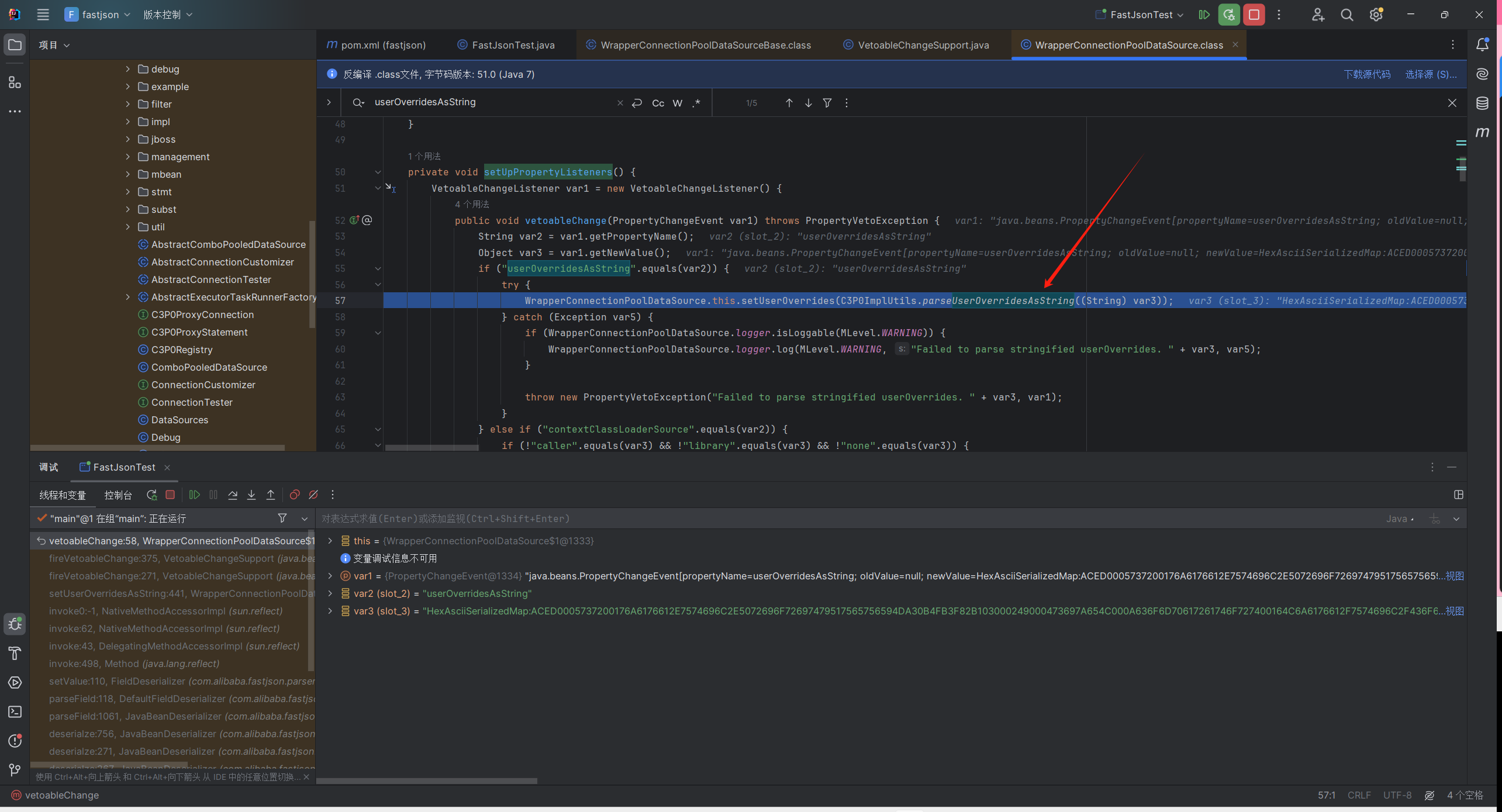Rerun debug session in debug toolbar

click(x=152, y=495)
